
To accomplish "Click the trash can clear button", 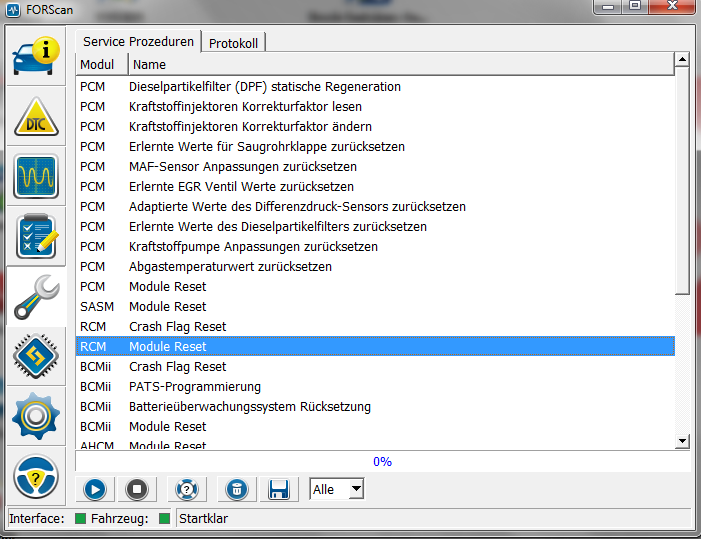I will (236, 489).
